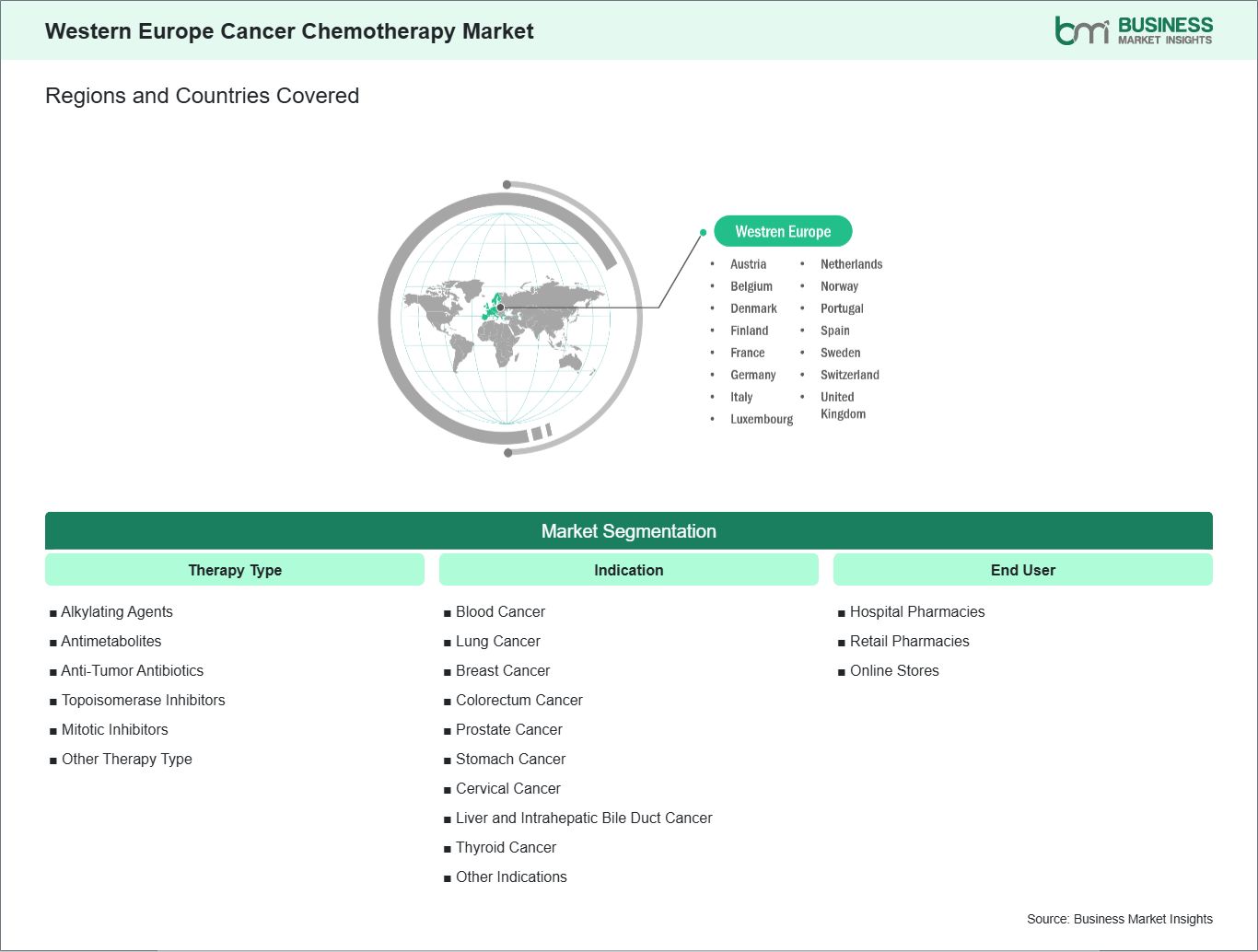Click the Westren Europe badge button
This screenshot has height=952, width=1258.
point(783,231)
